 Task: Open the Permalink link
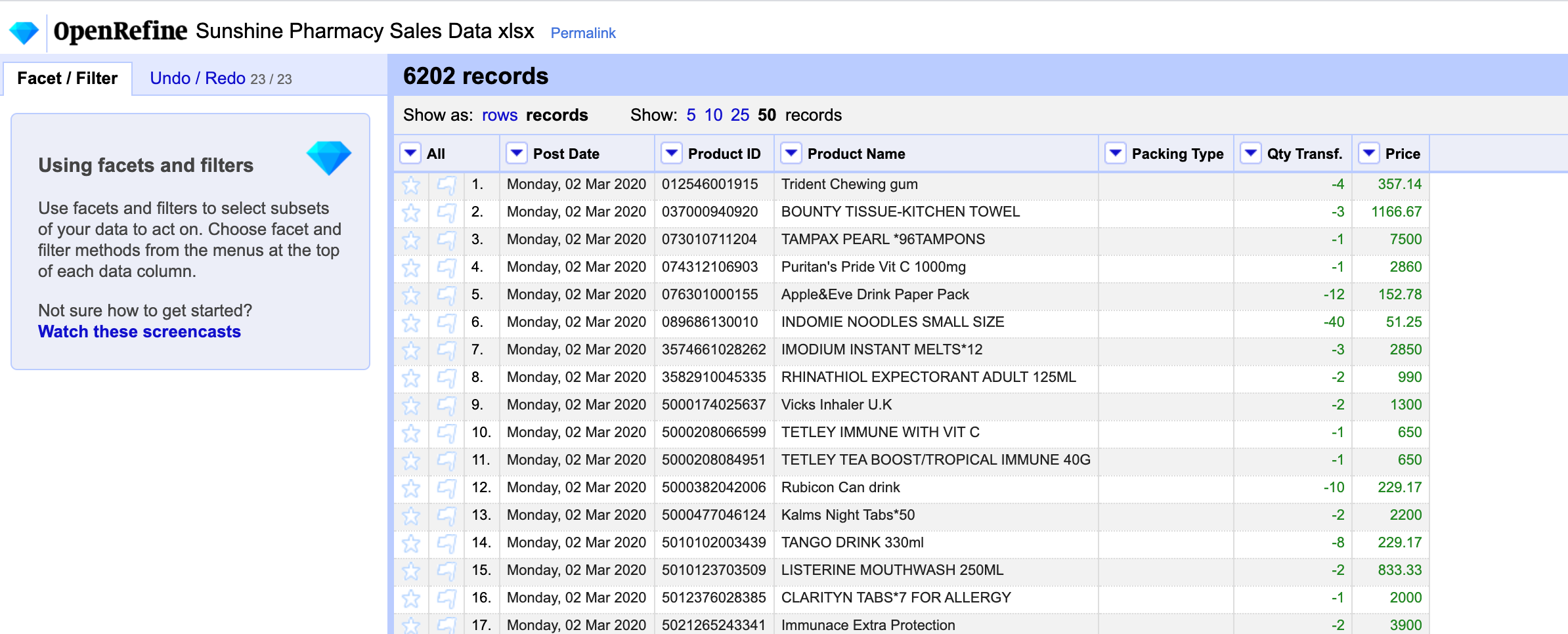[x=583, y=33]
